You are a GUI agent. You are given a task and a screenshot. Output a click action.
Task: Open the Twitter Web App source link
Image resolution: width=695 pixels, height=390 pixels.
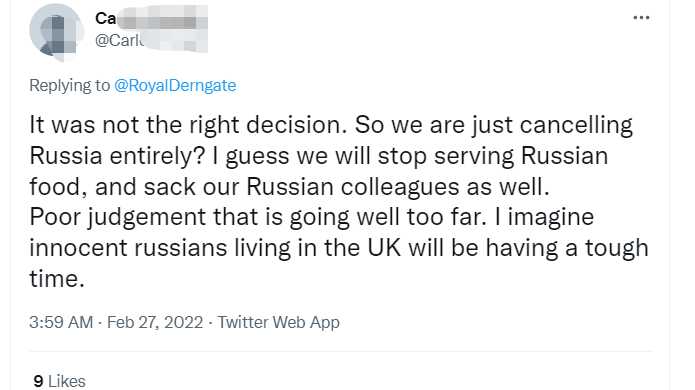[278, 322]
